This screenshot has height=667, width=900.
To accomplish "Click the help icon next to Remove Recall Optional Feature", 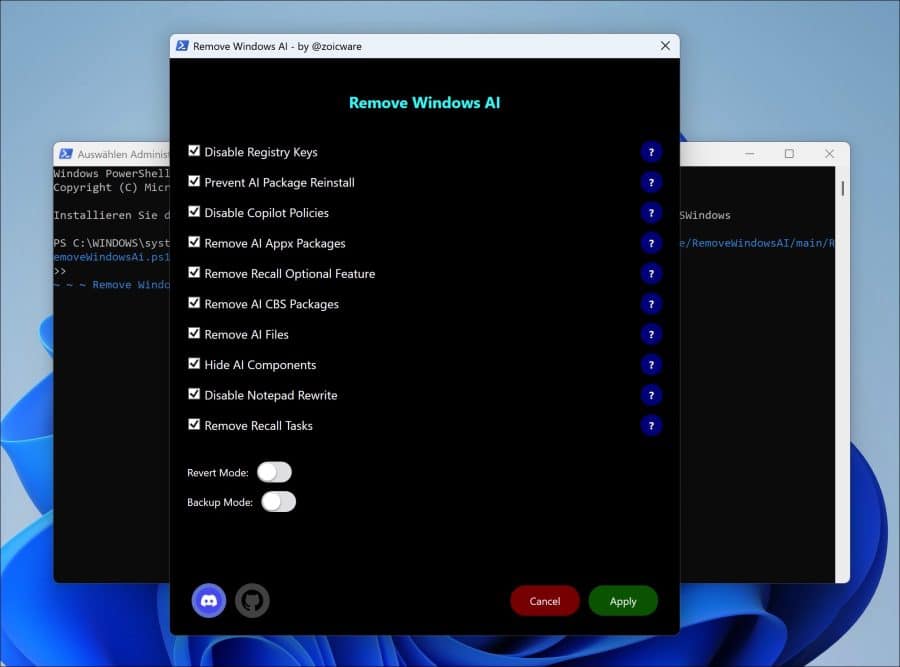I will 651,273.
